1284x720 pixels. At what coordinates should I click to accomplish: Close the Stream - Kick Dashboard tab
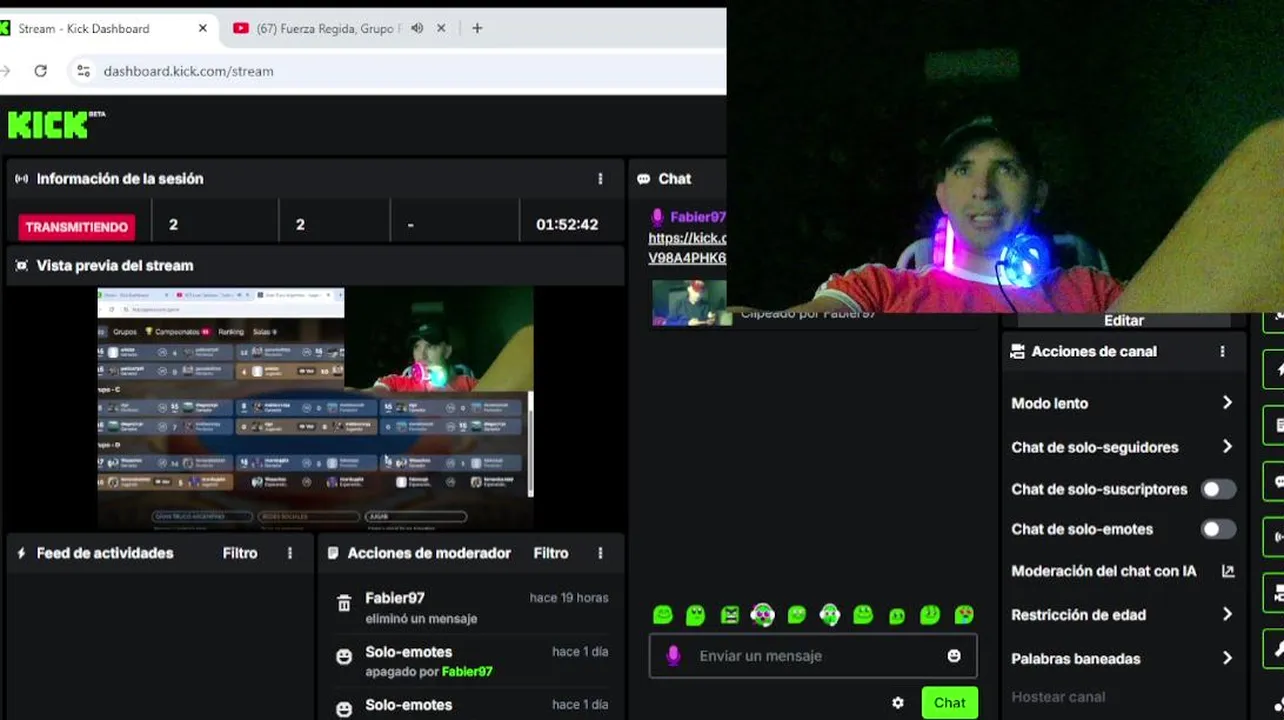(x=203, y=28)
